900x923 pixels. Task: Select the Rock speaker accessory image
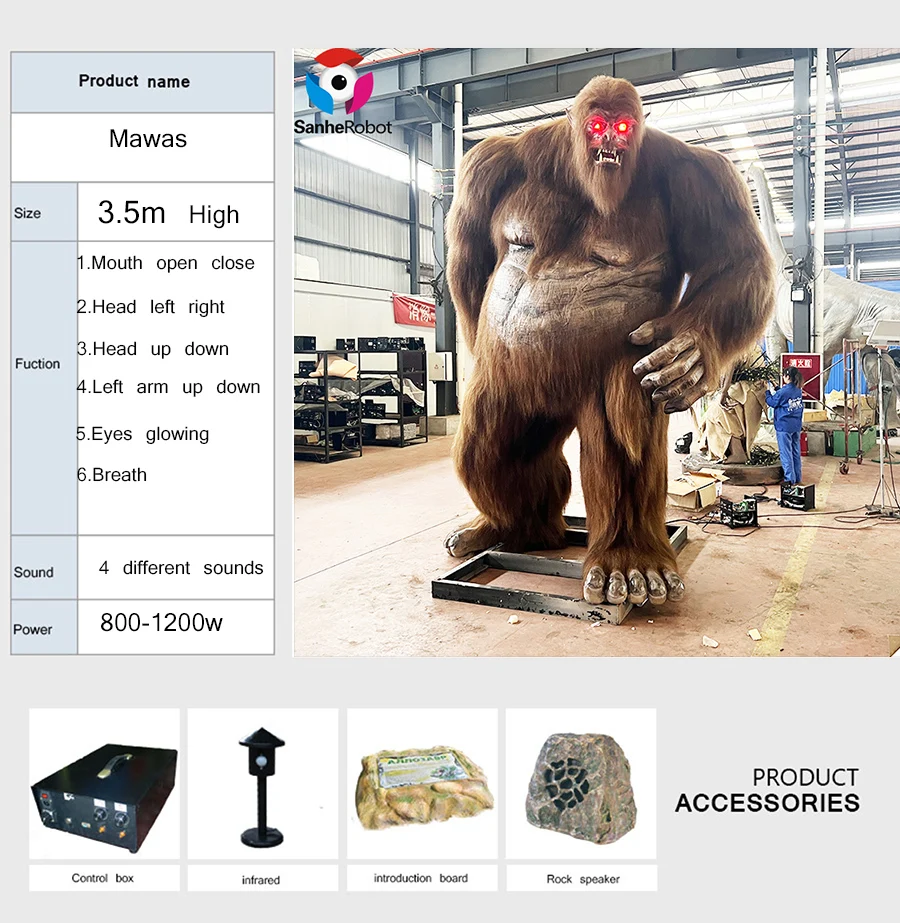point(580,785)
